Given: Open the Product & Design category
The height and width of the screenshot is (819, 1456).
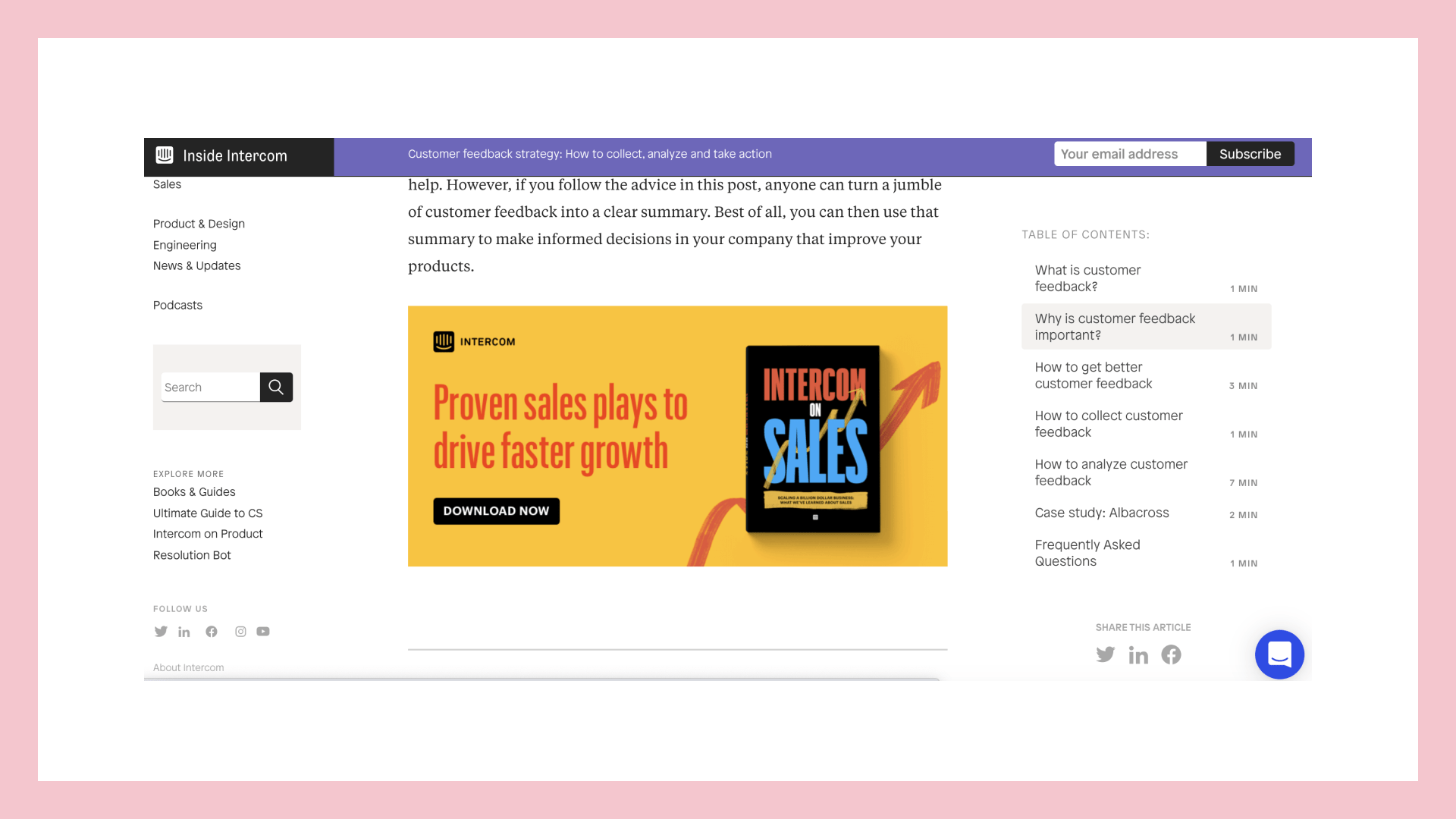Looking at the screenshot, I should tap(199, 224).
